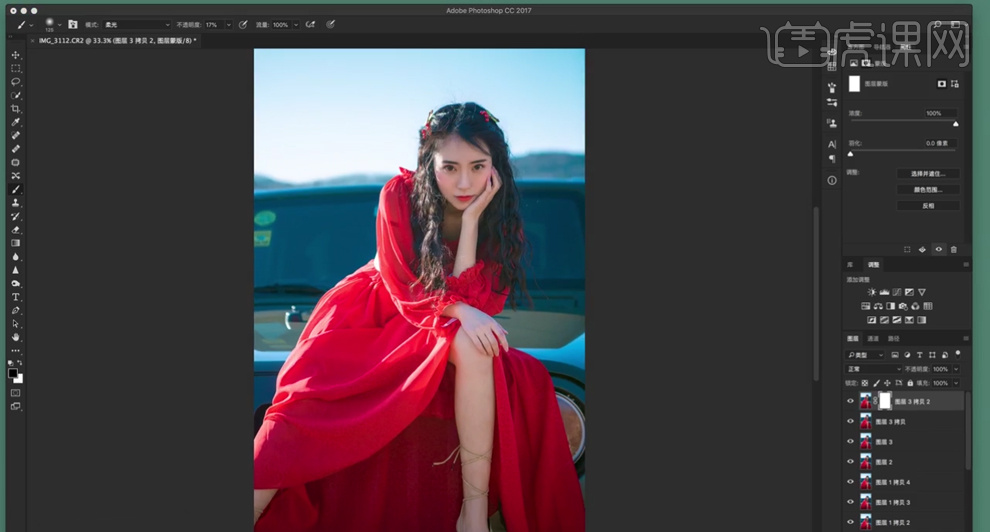
Task: Click the mask density slider handle
Action: [x=955, y=124]
